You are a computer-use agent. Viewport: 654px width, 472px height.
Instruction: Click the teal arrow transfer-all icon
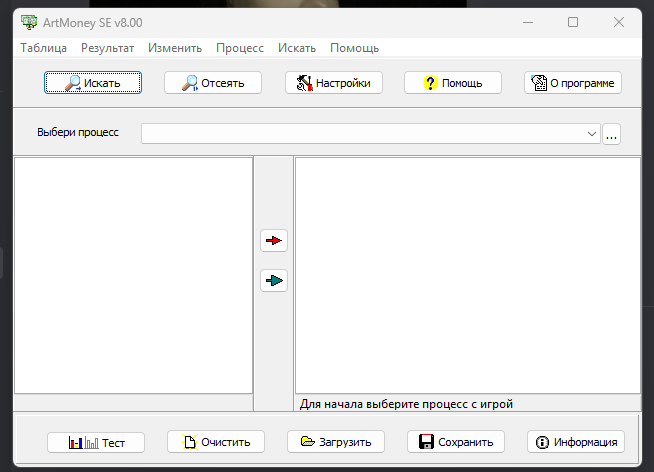274,280
